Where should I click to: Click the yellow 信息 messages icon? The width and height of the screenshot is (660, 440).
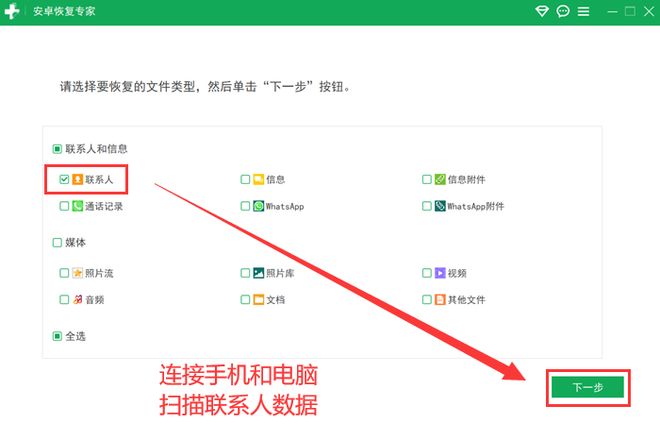point(258,179)
